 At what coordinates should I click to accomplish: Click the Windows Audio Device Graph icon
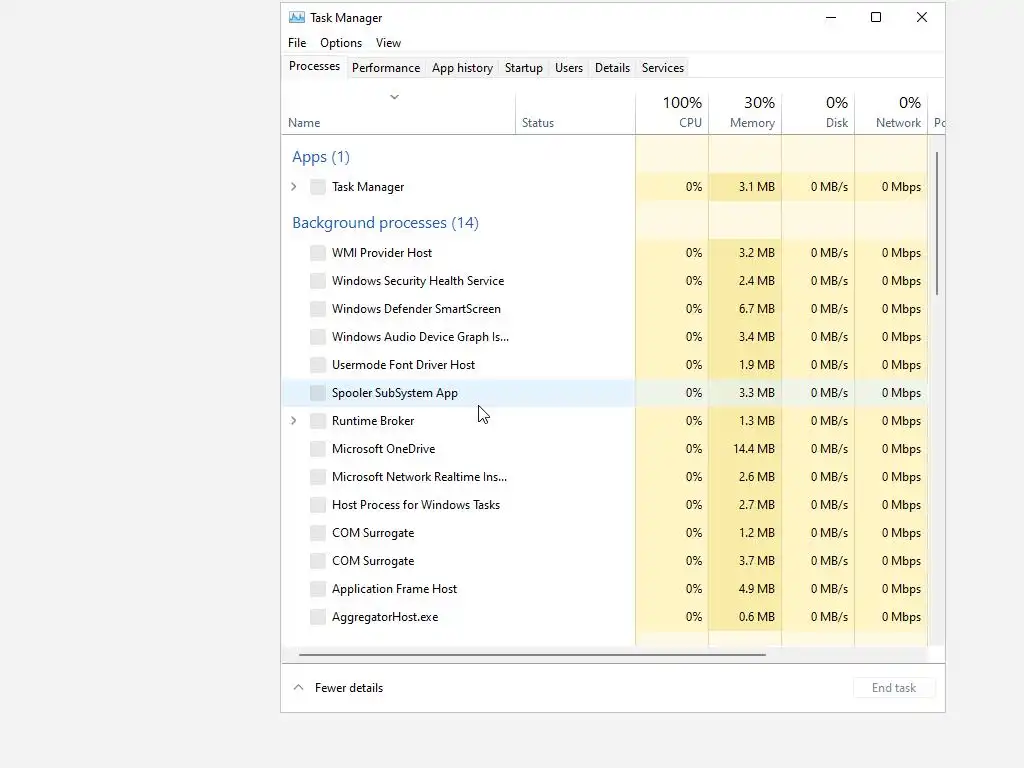[x=318, y=337]
